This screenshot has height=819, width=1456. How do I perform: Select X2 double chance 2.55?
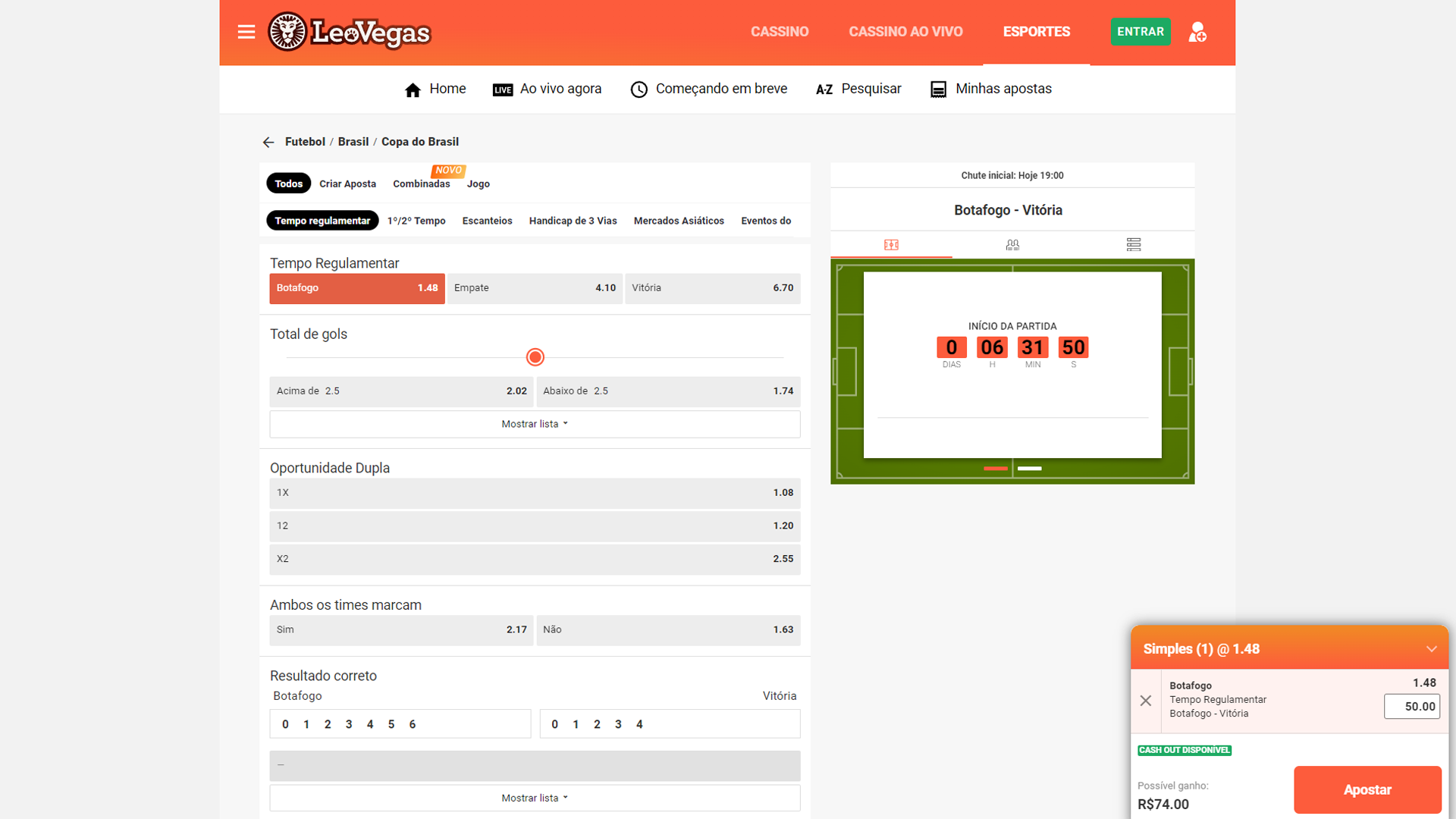[x=535, y=559]
